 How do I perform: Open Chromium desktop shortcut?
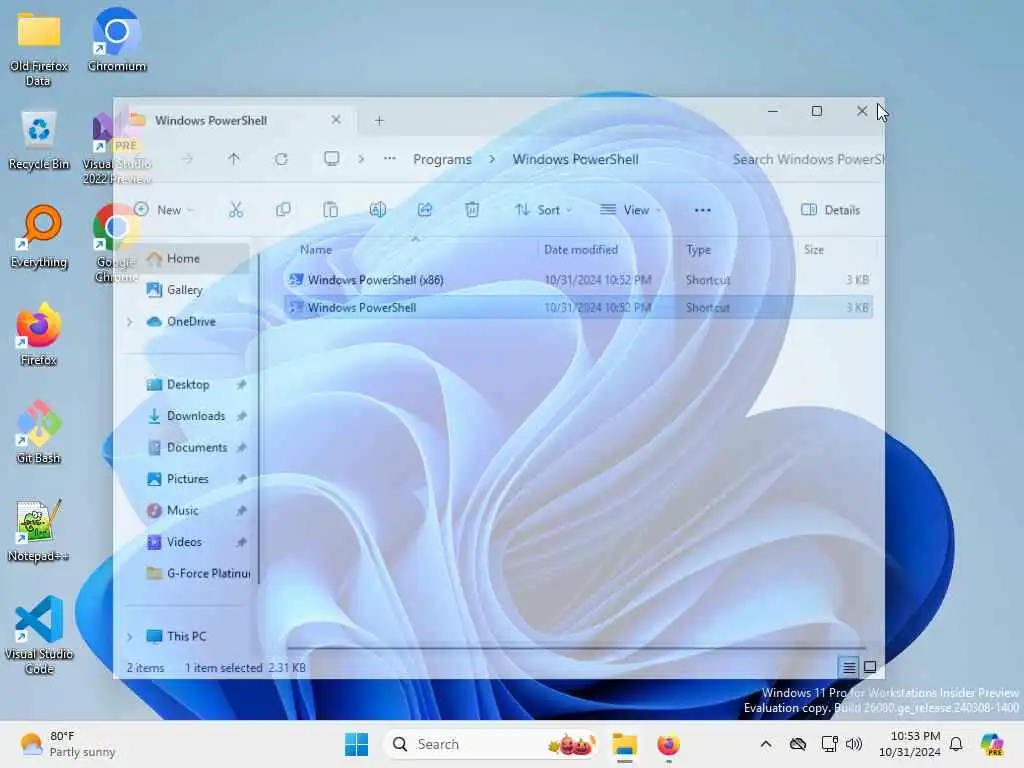[x=117, y=40]
